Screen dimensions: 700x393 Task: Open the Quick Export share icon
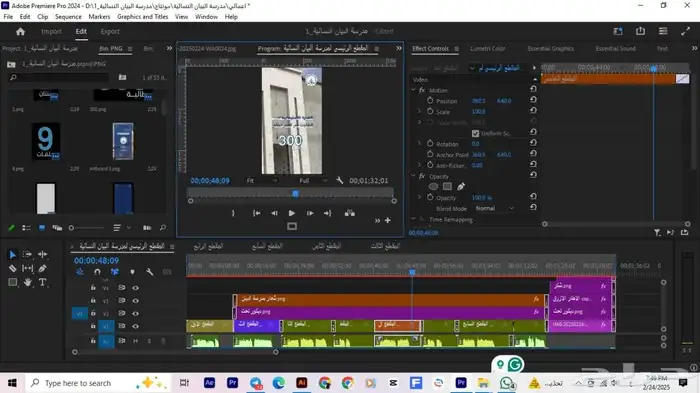641,31
